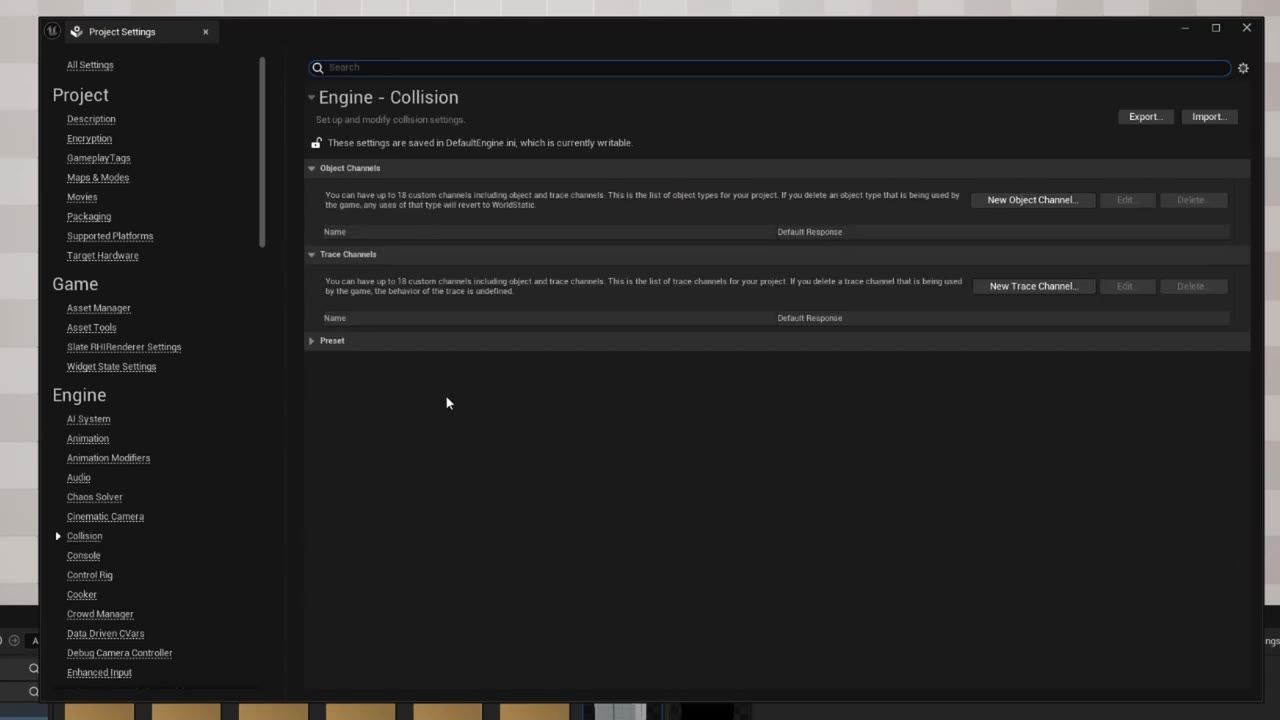Open Maps & Modes settings
This screenshot has height=720, width=1280.
(98, 178)
